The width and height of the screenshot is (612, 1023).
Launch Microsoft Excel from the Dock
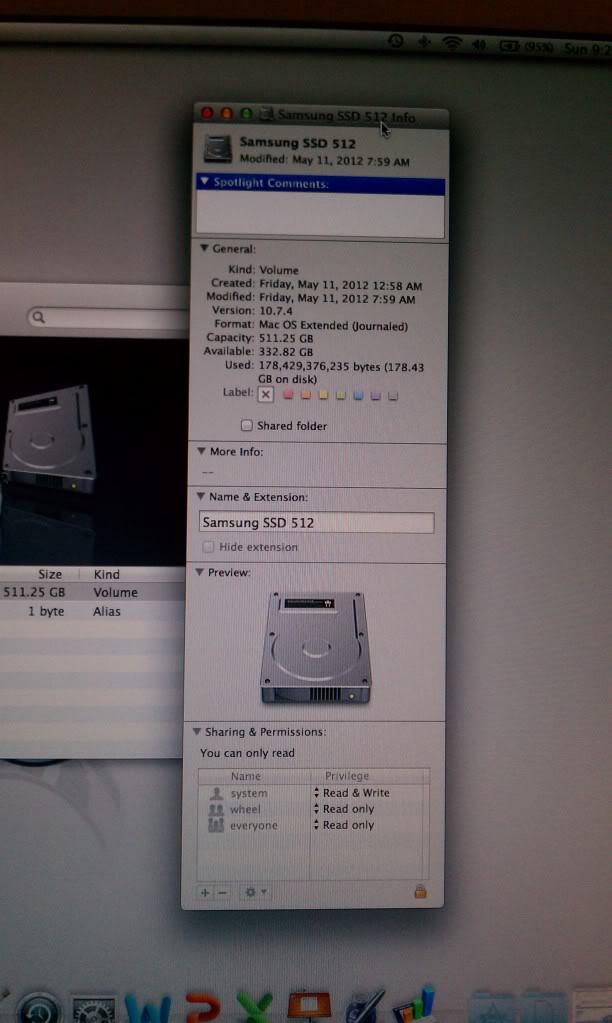254,1008
